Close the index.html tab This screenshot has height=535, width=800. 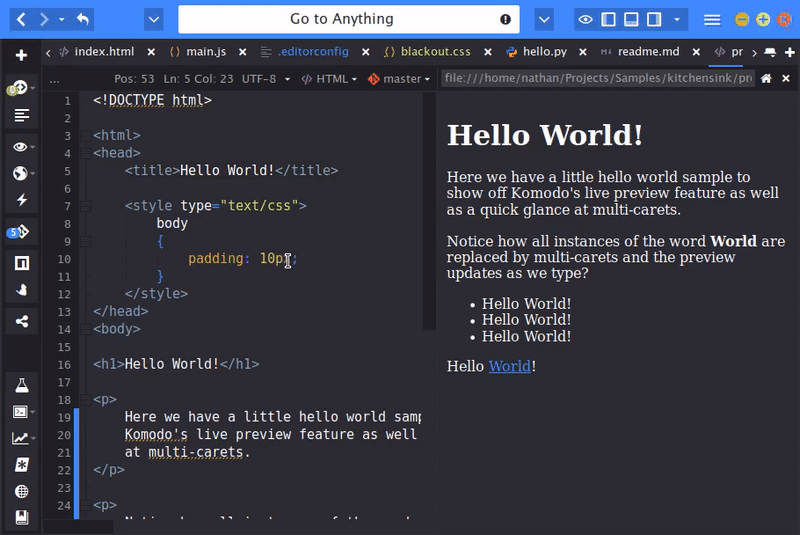coord(151,52)
